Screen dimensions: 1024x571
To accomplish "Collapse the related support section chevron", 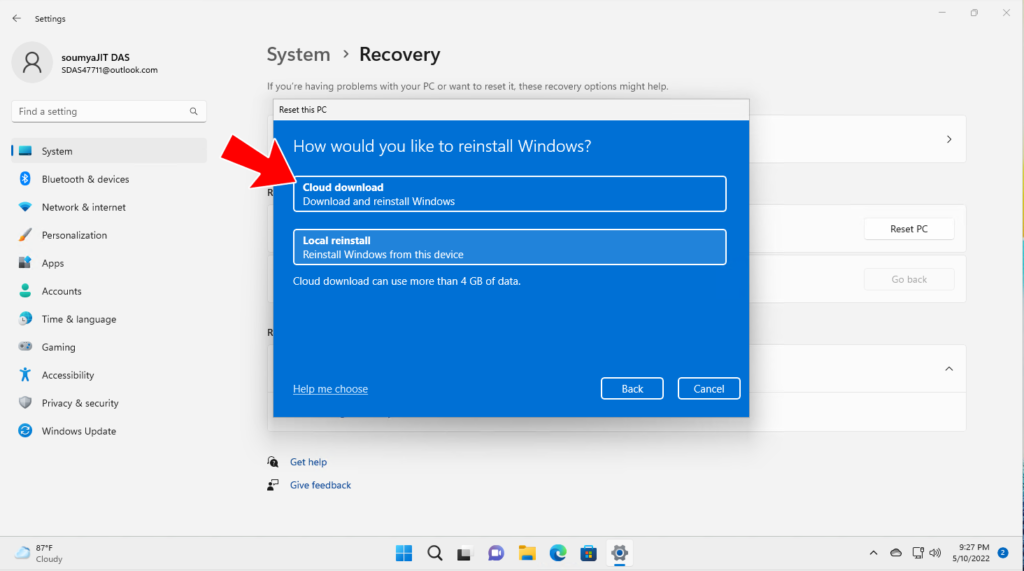I will tap(949, 369).
